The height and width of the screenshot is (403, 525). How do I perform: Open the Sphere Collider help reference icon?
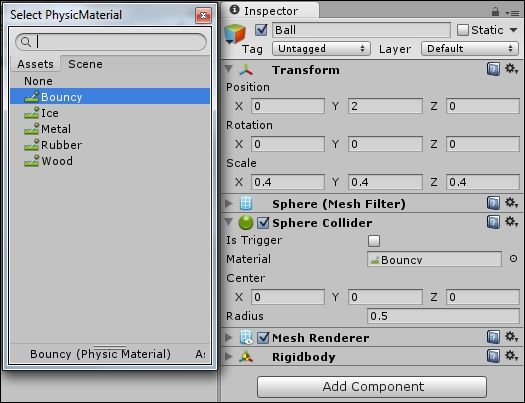coord(493,222)
